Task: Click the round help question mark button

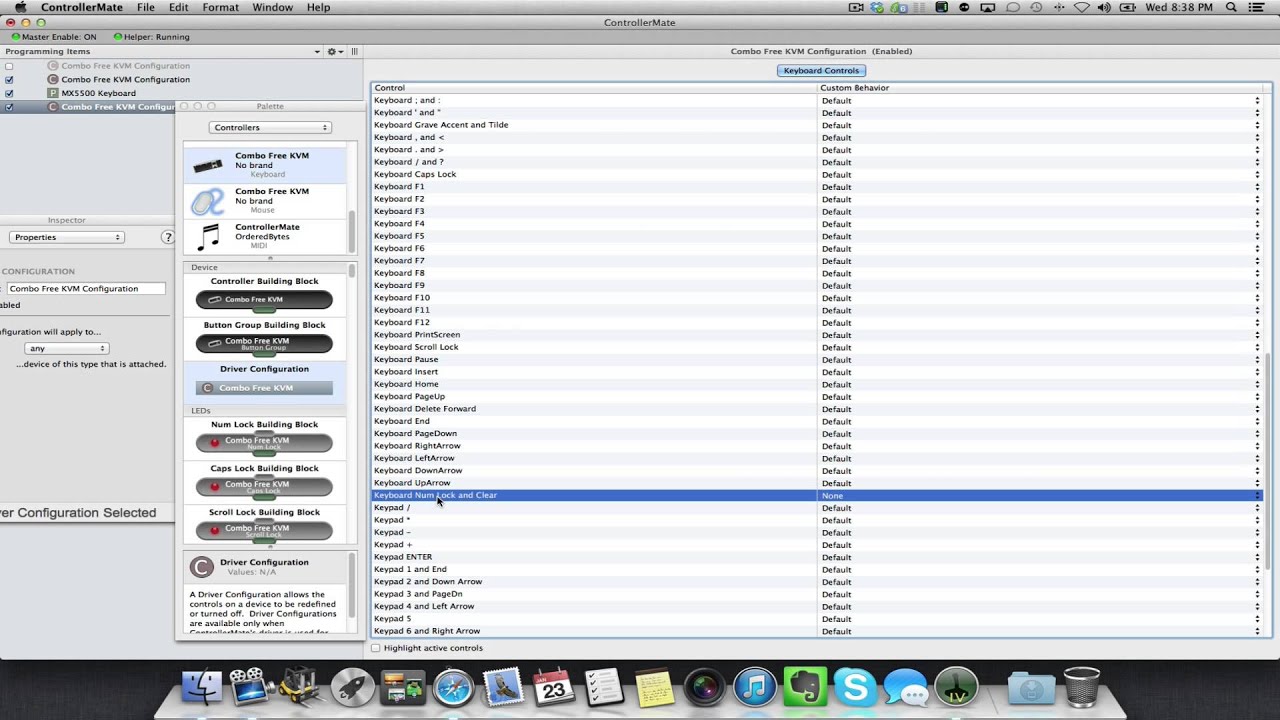Action: pos(168,237)
